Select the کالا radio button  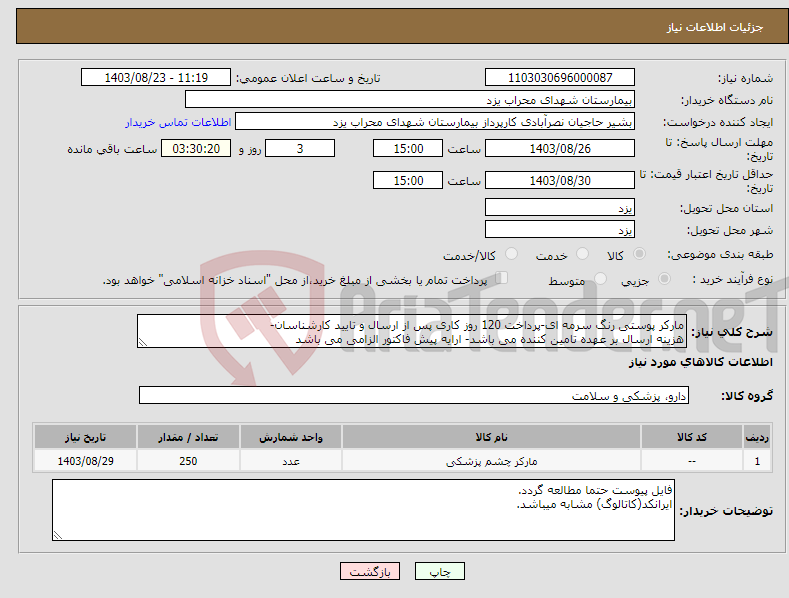(640, 254)
